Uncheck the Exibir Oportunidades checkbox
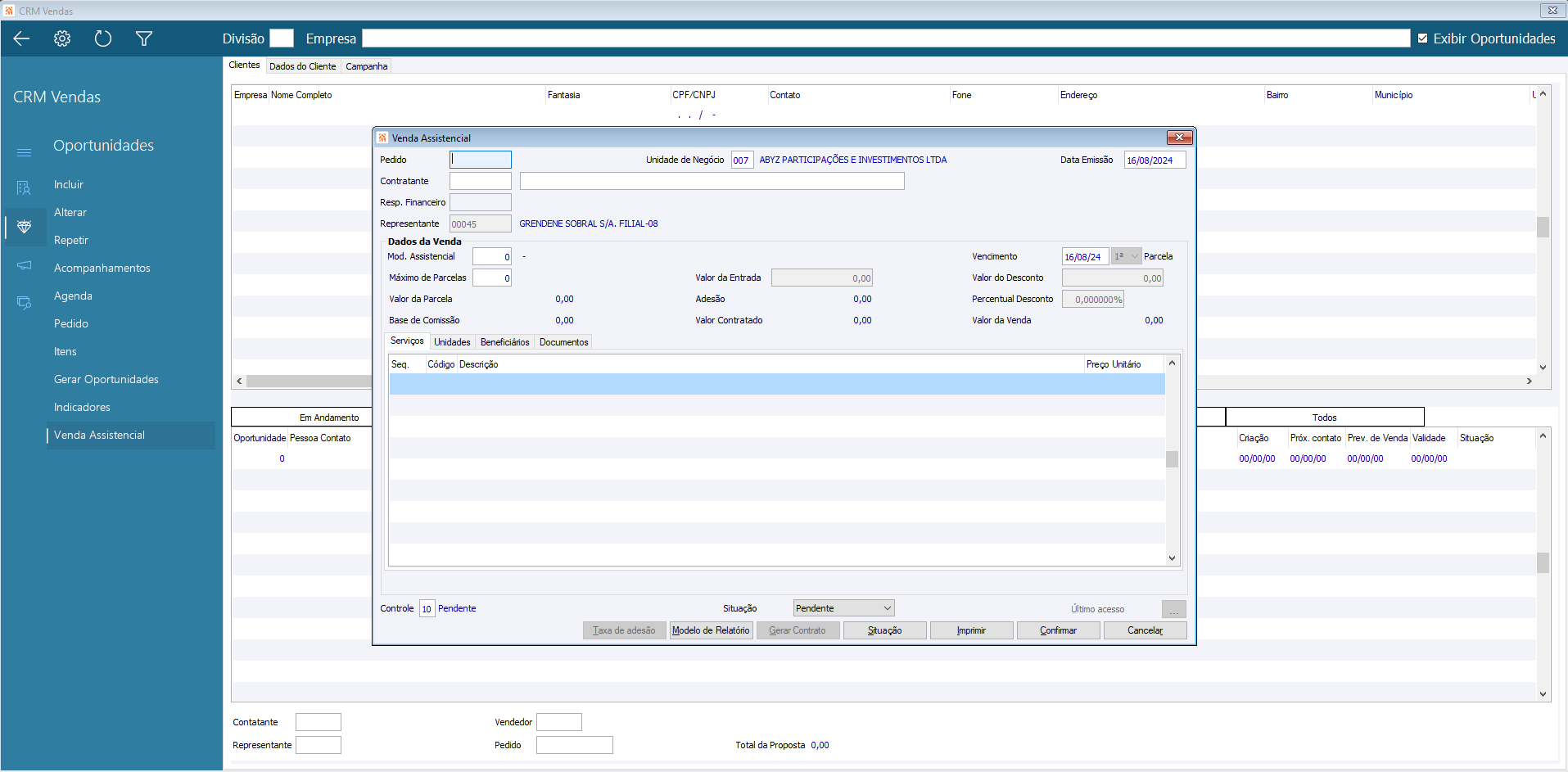Image resolution: width=1568 pixels, height=772 pixels. (x=1422, y=38)
